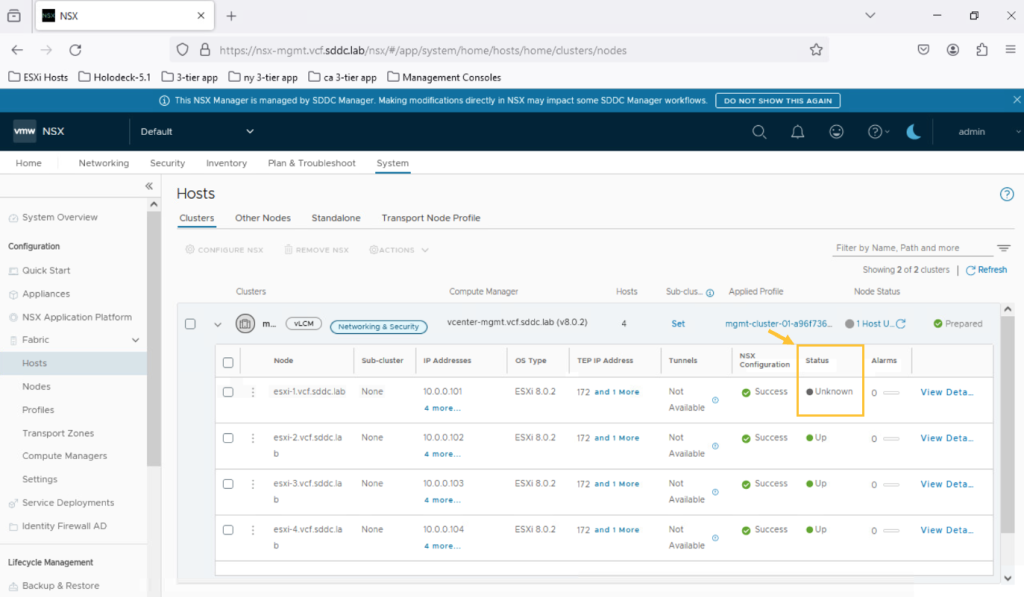Open the Plan & Troubleshoot tab
This screenshot has height=597, width=1024.
(312, 163)
